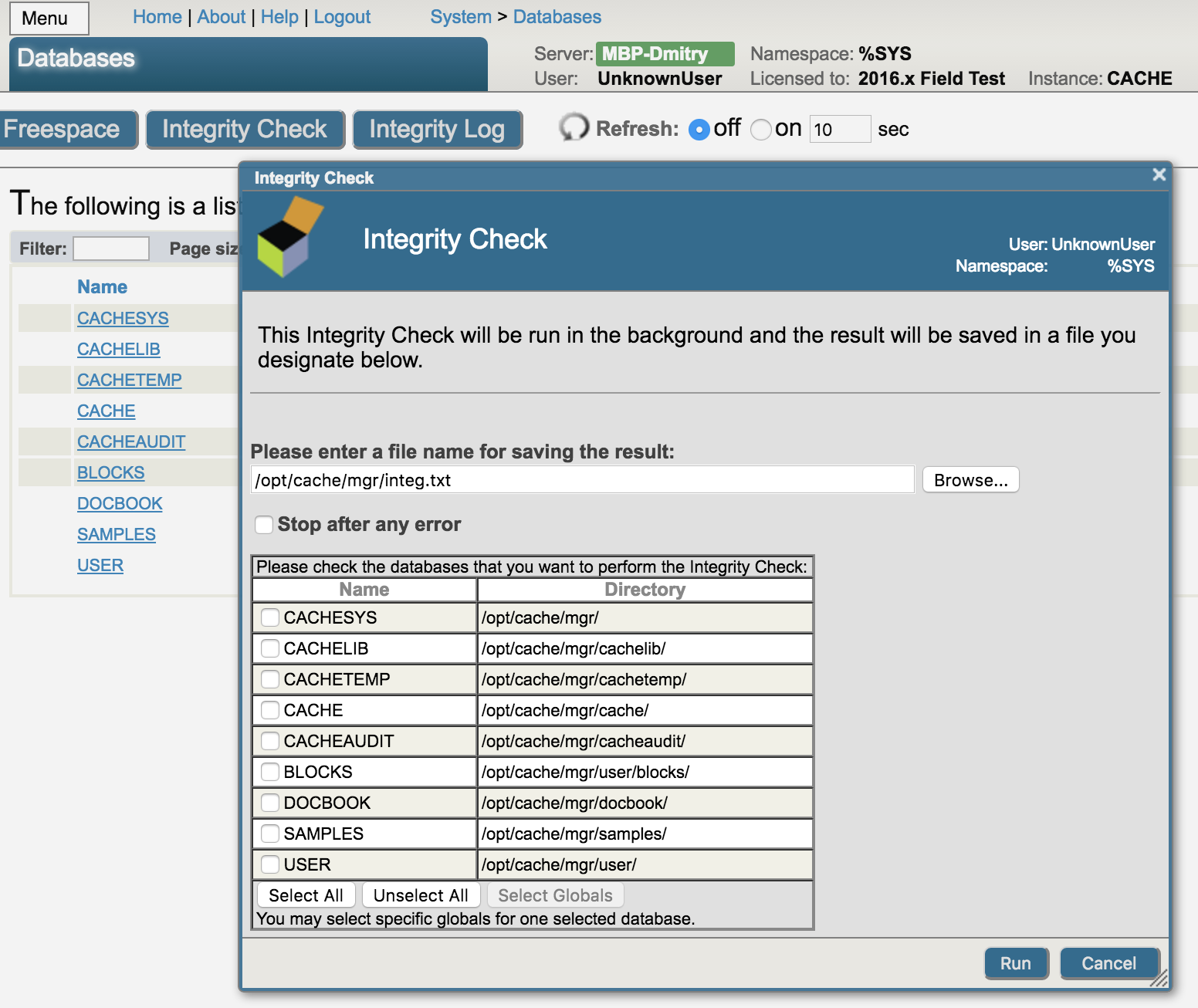Close the Integrity Check dialog
The image size is (1198, 1008).
click(x=1159, y=175)
